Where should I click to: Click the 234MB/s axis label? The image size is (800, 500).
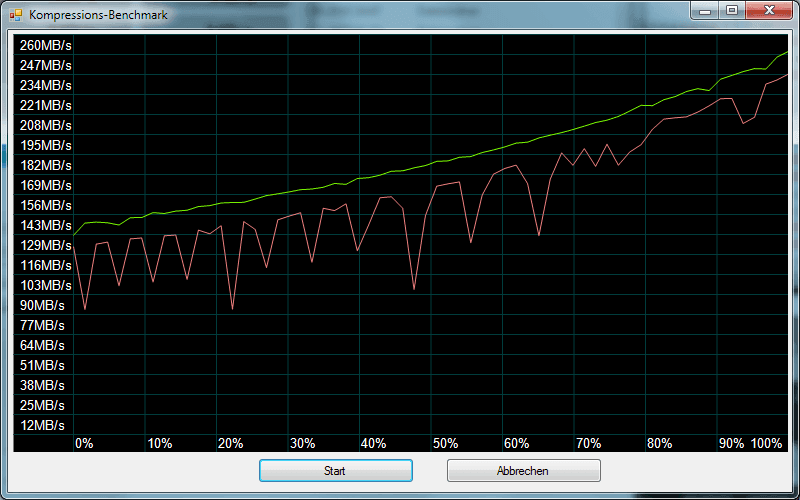tap(45, 86)
